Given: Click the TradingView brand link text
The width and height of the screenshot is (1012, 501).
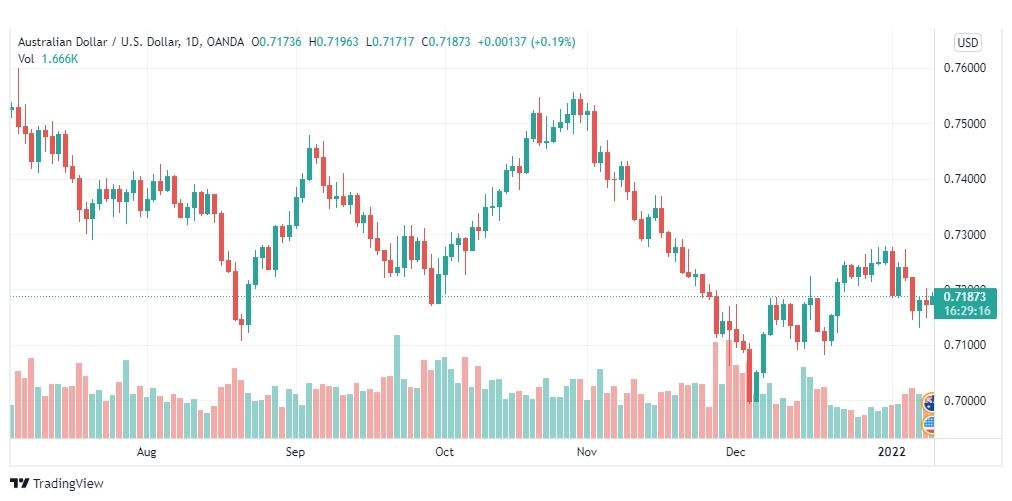Looking at the screenshot, I should 68,483.
